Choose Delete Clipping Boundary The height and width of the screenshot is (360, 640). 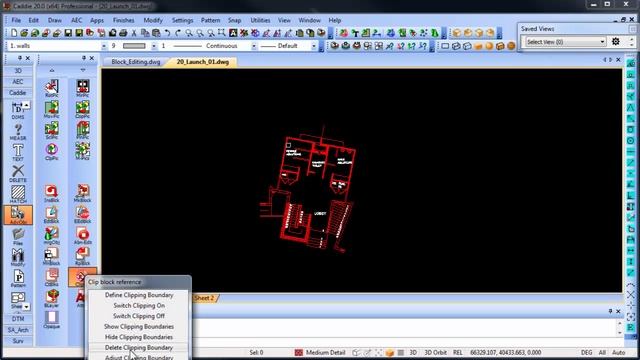[139, 348]
